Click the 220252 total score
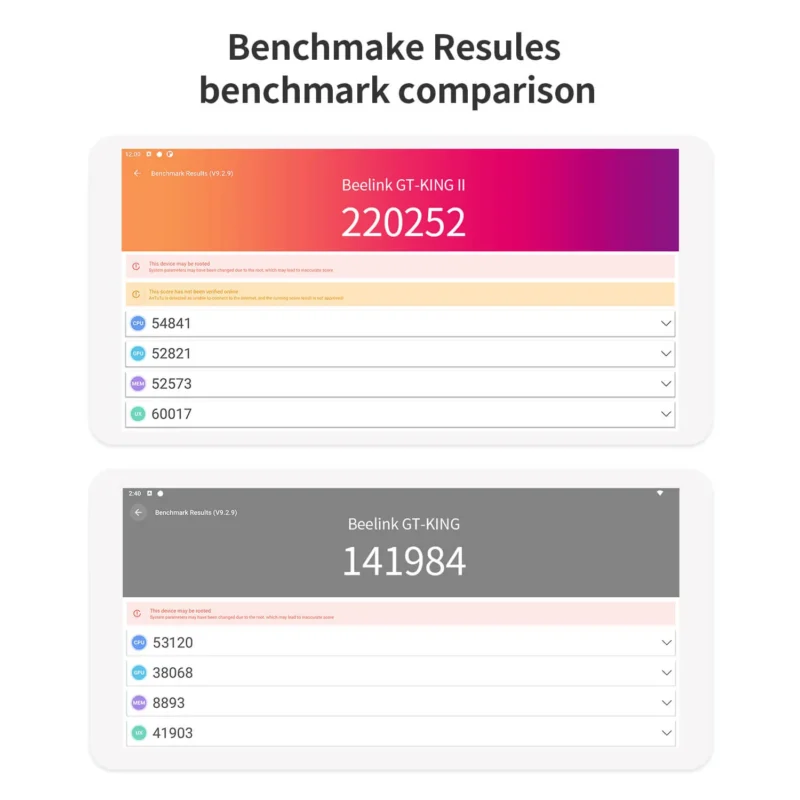 point(403,222)
